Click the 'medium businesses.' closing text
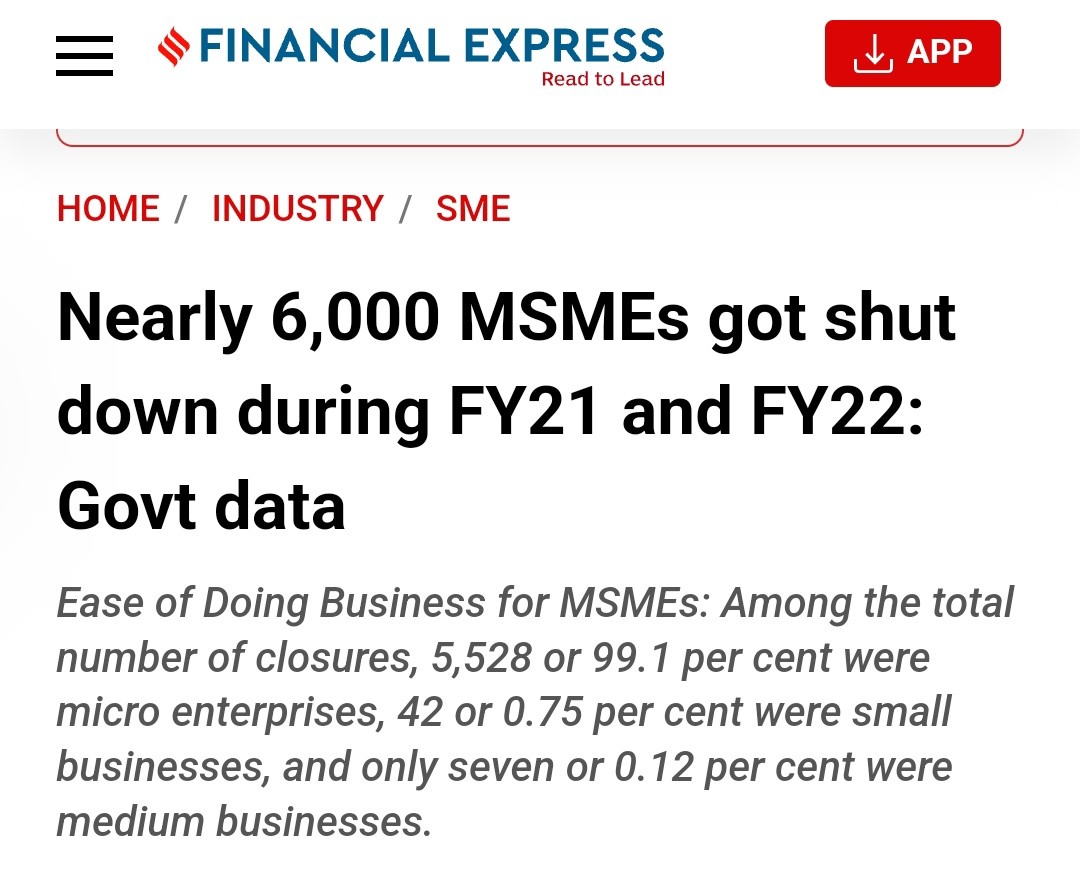Screen dimensions: 1080x877 coord(244,822)
